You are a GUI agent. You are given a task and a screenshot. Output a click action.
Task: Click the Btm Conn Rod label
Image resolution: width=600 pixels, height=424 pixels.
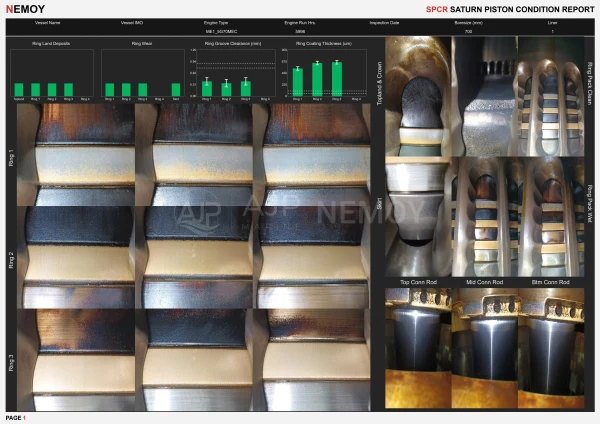point(551,282)
